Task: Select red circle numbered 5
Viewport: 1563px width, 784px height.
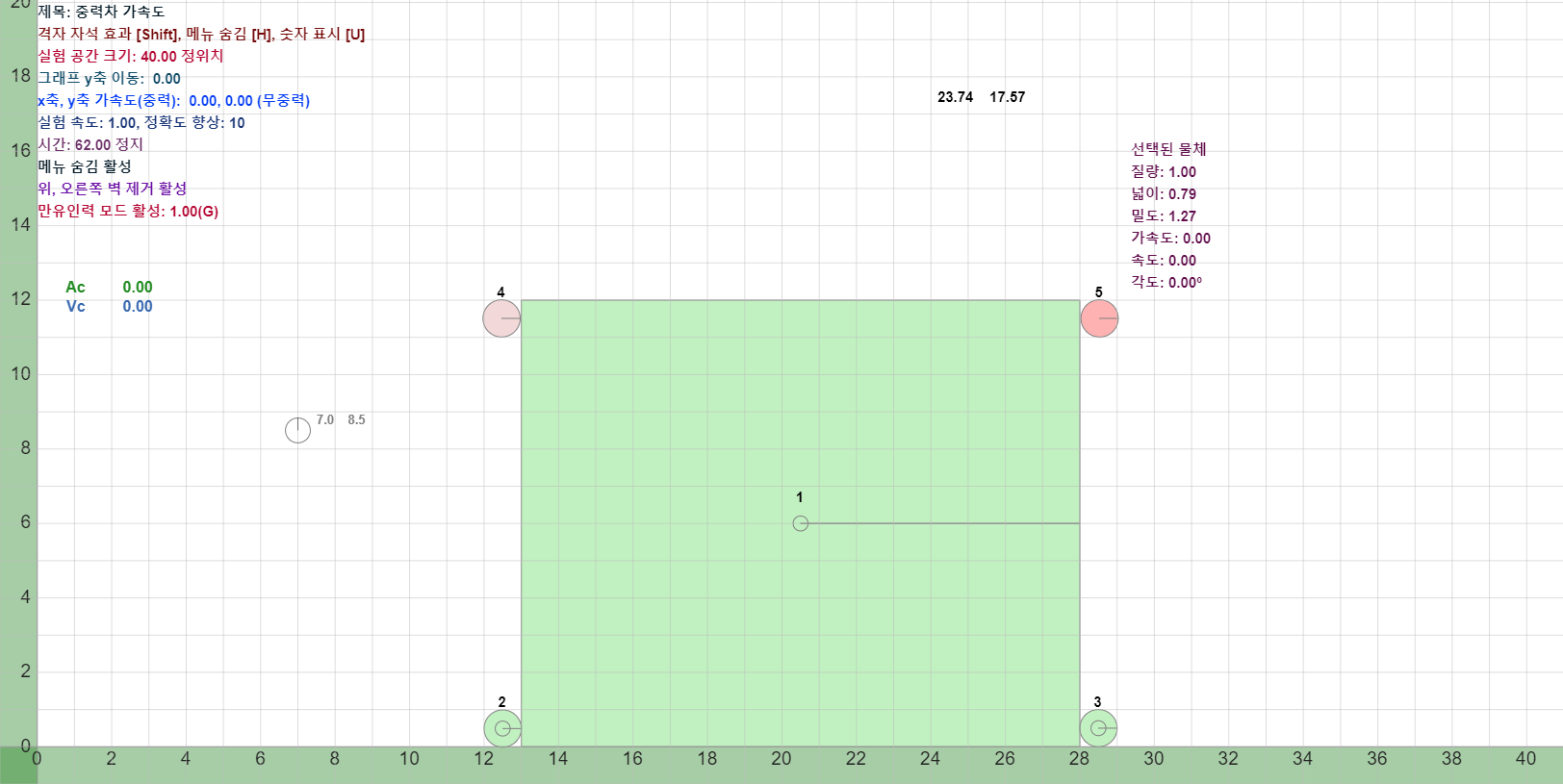Action: point(1099,318)
